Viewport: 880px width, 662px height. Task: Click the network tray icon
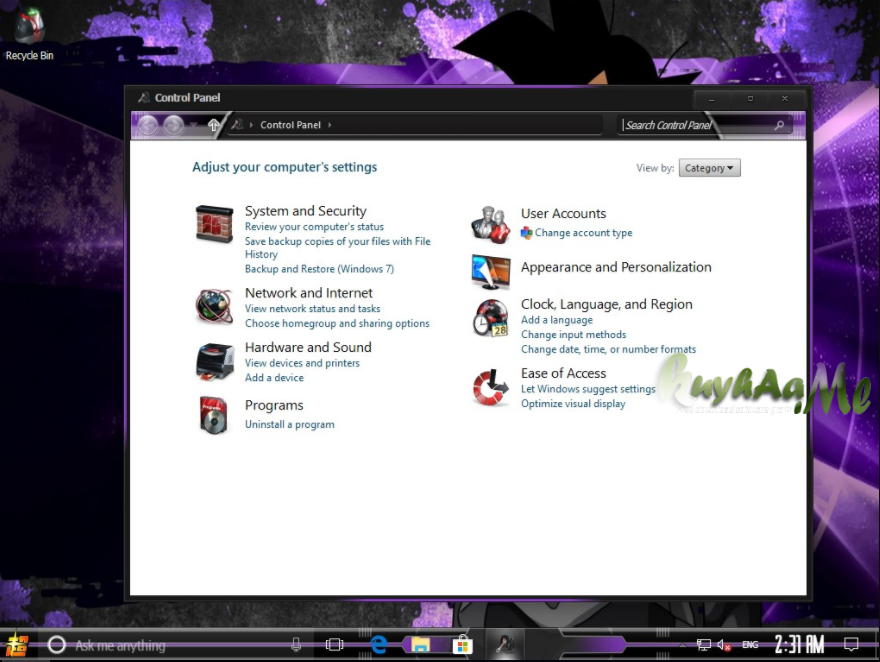point(704,645)
